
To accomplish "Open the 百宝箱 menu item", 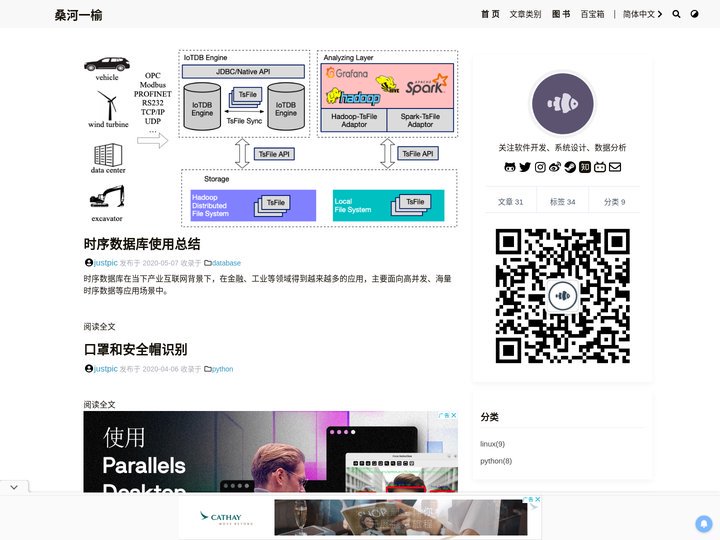I will tap(592, 14).
